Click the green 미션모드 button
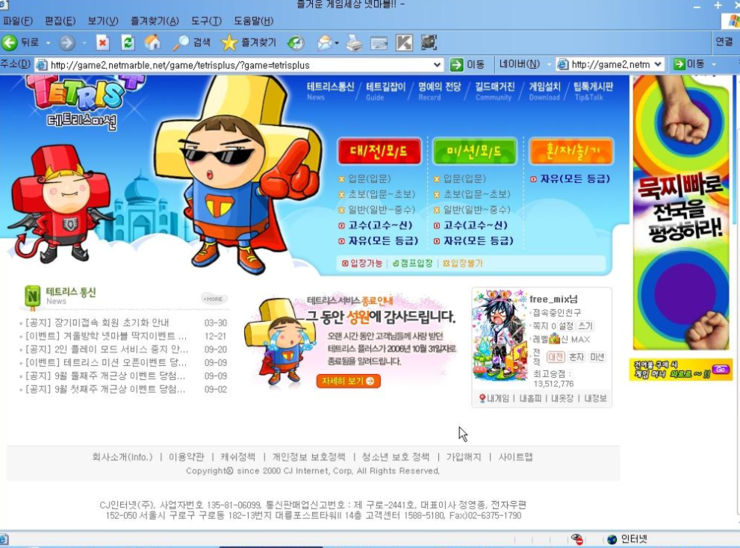This screenshot has width=740, height=548. point(475,151)
